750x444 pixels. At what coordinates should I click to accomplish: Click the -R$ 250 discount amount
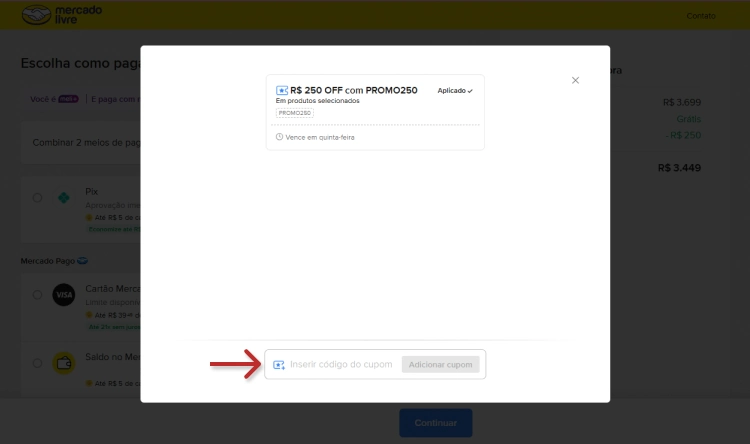[683, 135]
